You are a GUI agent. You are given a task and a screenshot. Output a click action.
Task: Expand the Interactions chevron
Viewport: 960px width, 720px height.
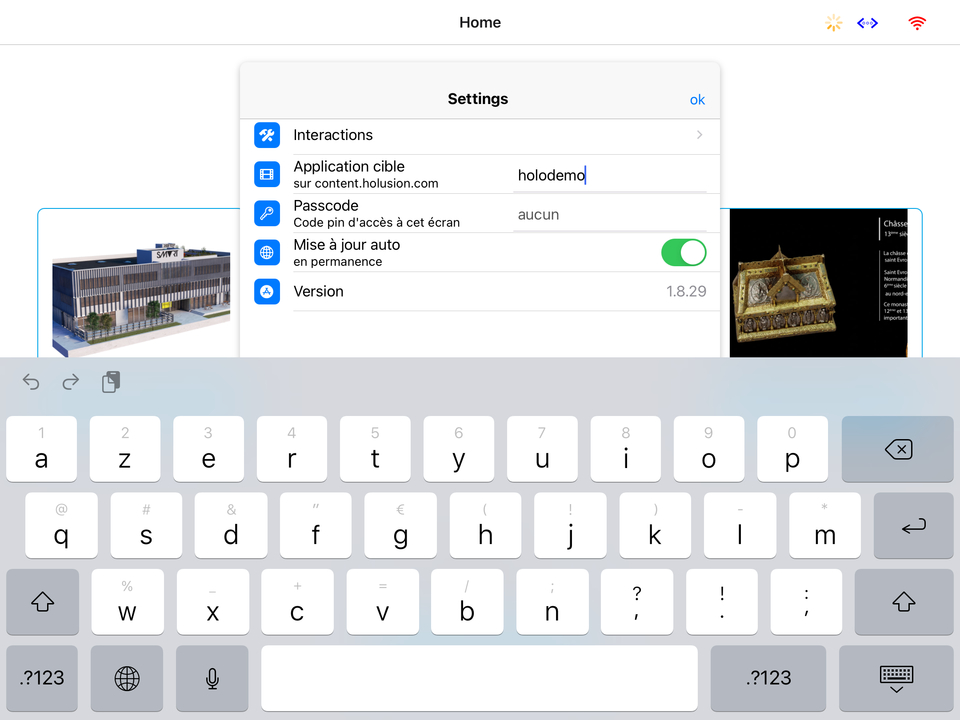tap(699, 135)
